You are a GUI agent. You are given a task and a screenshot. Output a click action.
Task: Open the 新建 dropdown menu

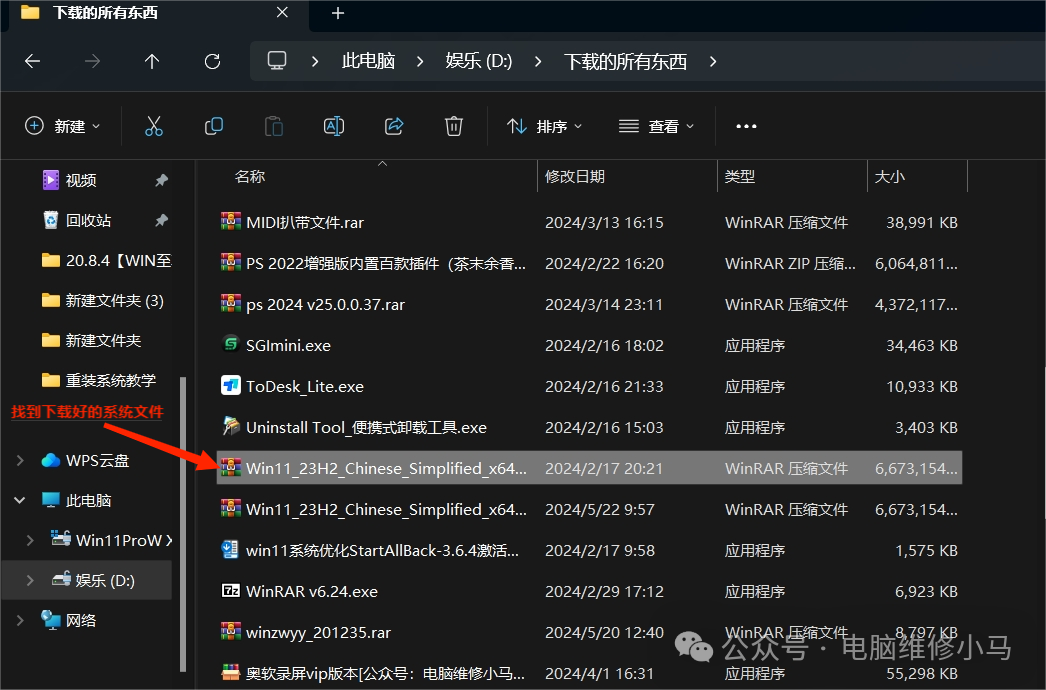62,126
